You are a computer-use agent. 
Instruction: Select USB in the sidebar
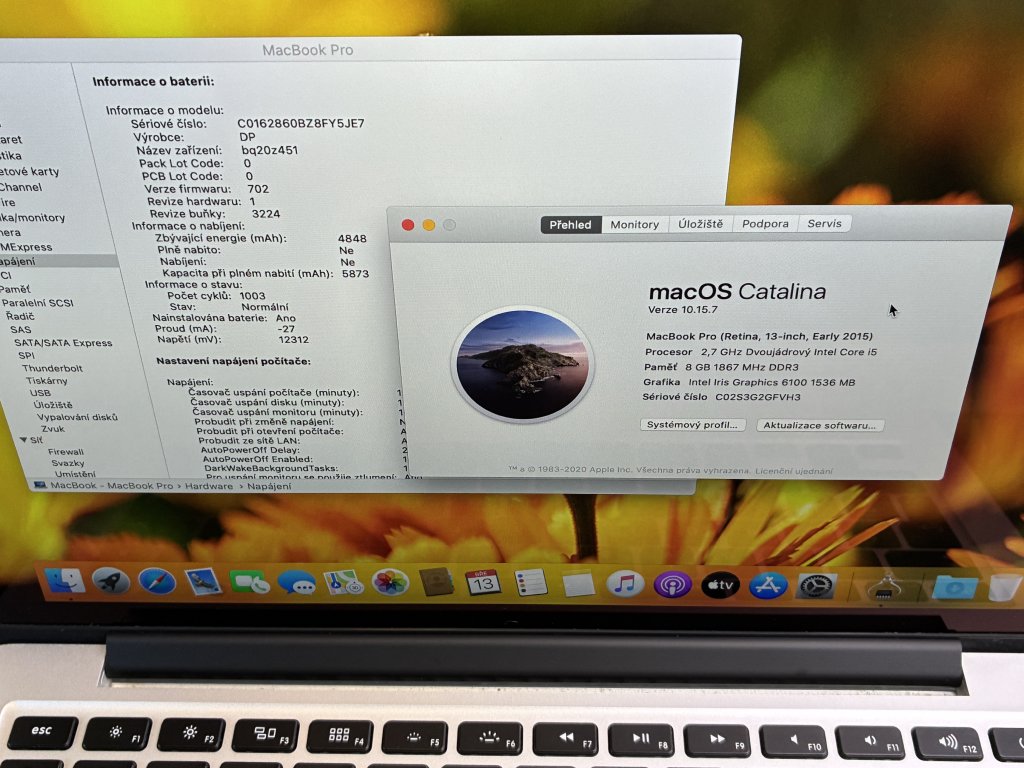pyautogui.click(x=40, y=392)
